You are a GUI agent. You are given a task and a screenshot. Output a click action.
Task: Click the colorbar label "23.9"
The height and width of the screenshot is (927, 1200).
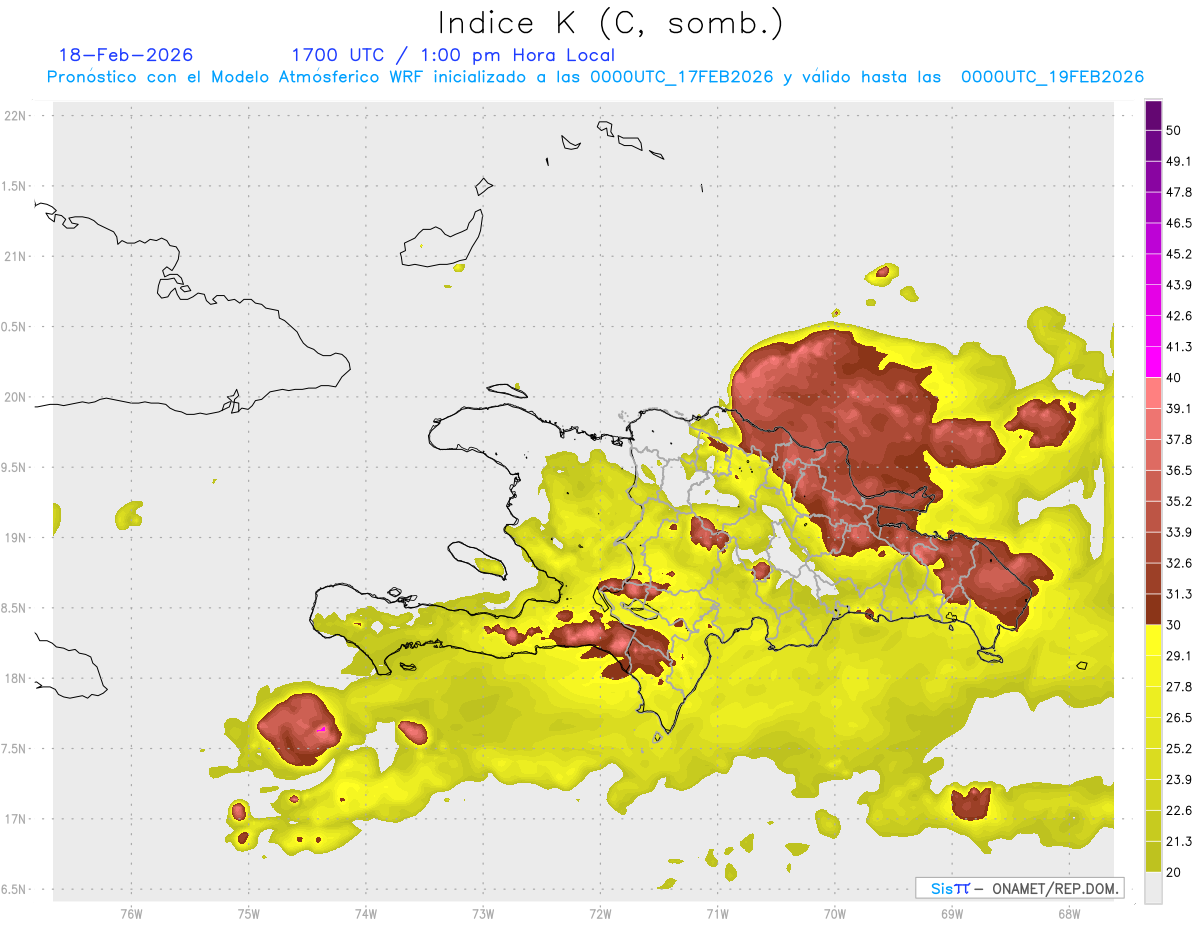[x=1178, y=780]
